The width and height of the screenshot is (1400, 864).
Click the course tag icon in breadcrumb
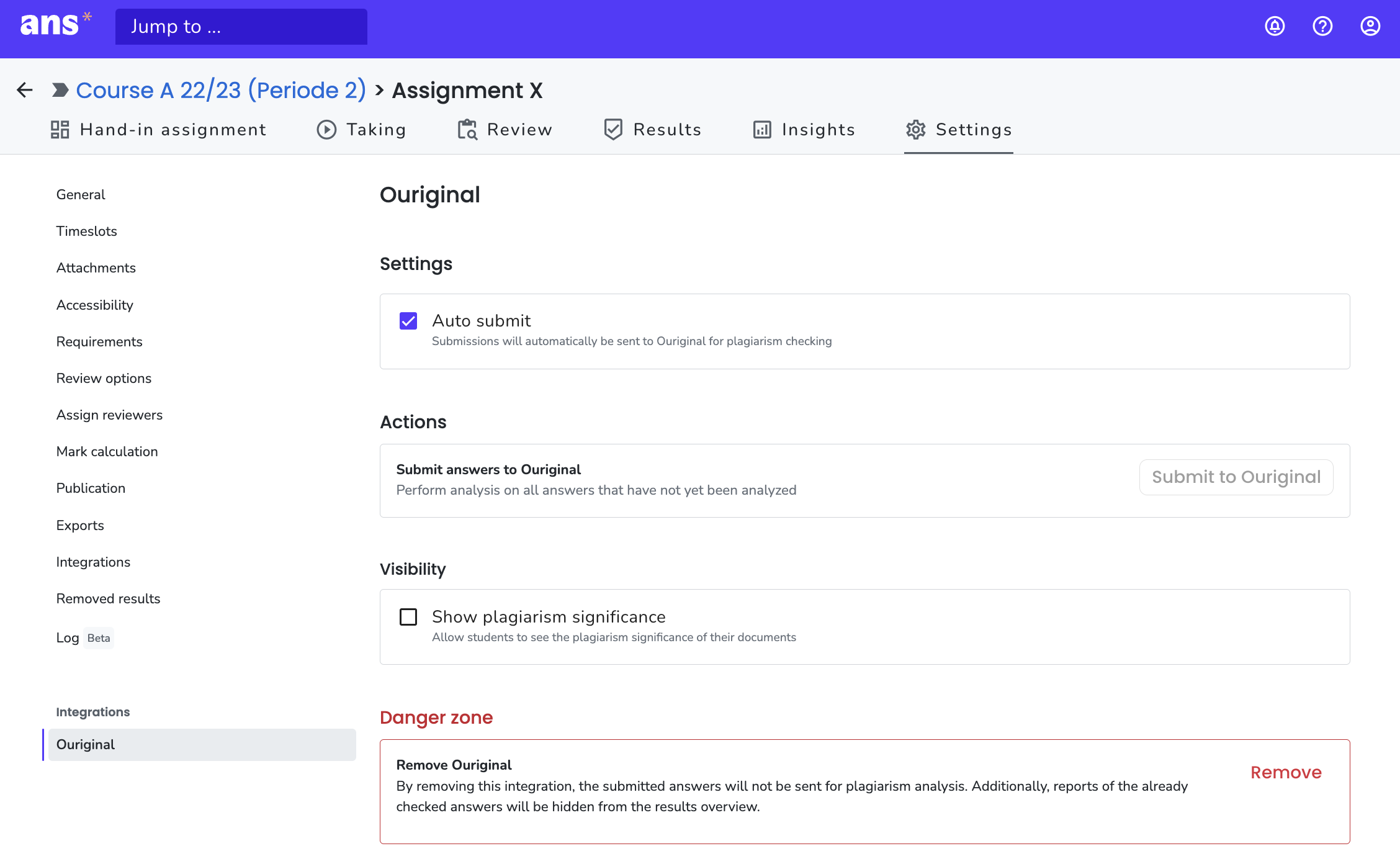tap(60, 90)
